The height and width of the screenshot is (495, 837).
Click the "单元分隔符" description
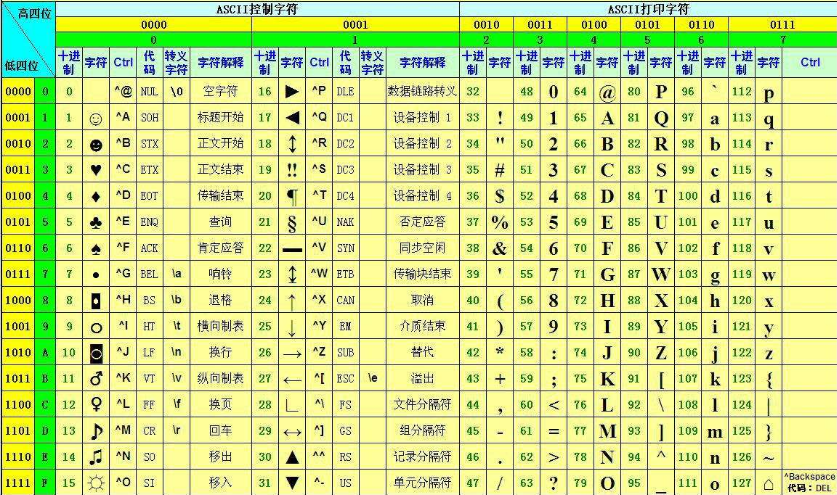pos(422,483)
